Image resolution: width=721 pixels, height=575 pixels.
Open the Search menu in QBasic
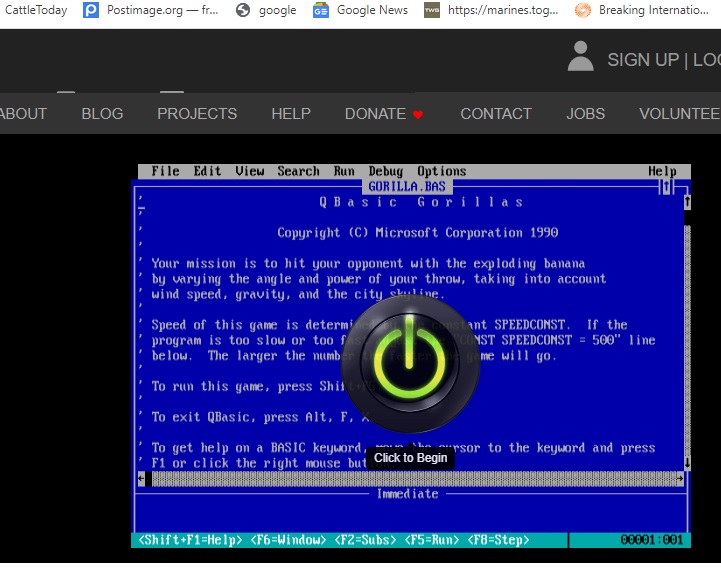pos(298,171)
